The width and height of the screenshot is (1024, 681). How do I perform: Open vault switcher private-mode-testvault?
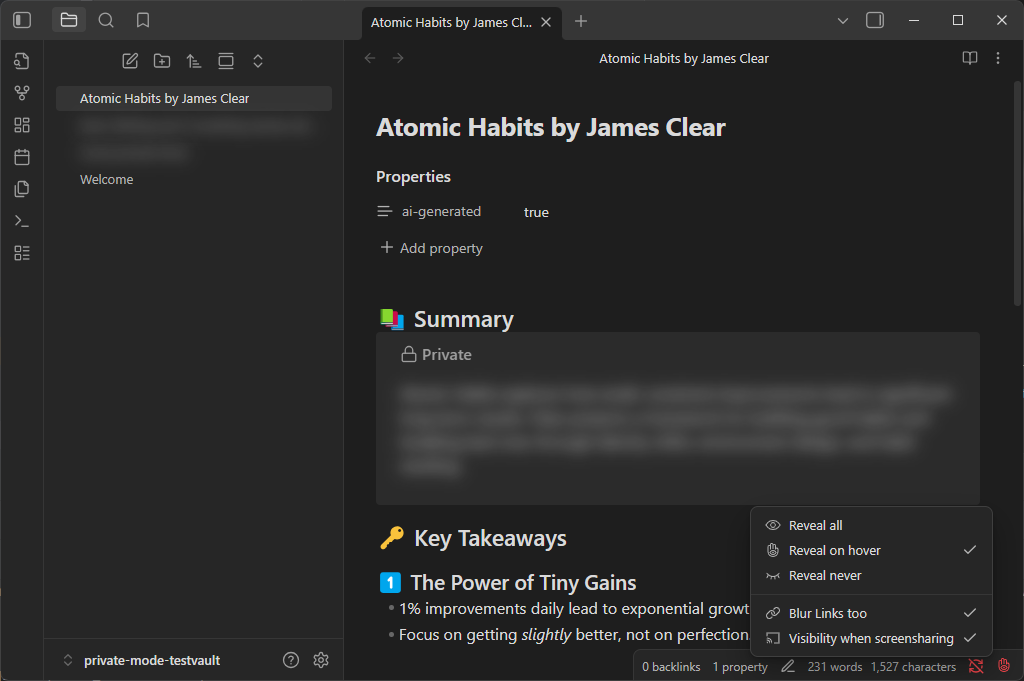143,660
